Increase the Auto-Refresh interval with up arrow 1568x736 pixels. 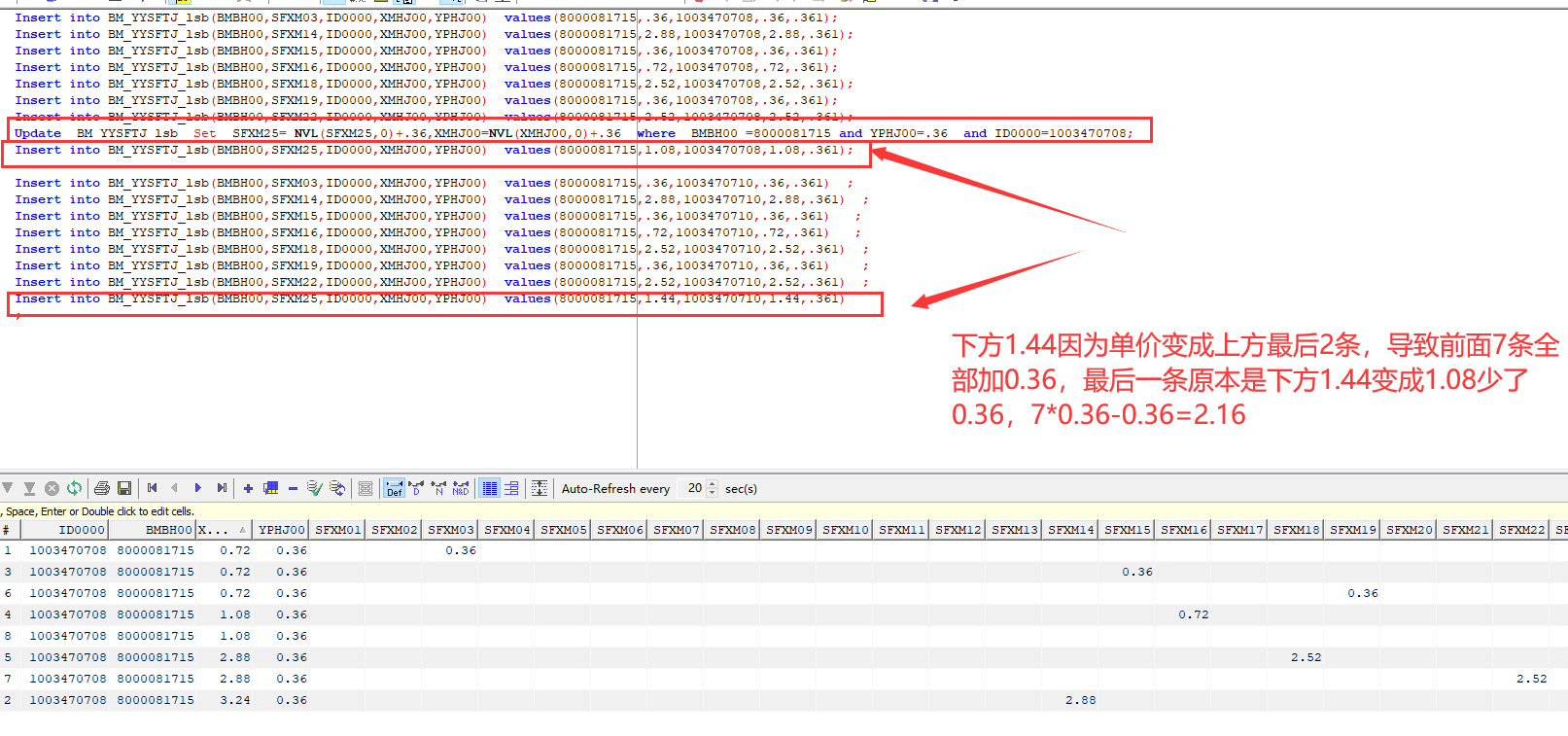pyautogui.click(x=713, y=484)
